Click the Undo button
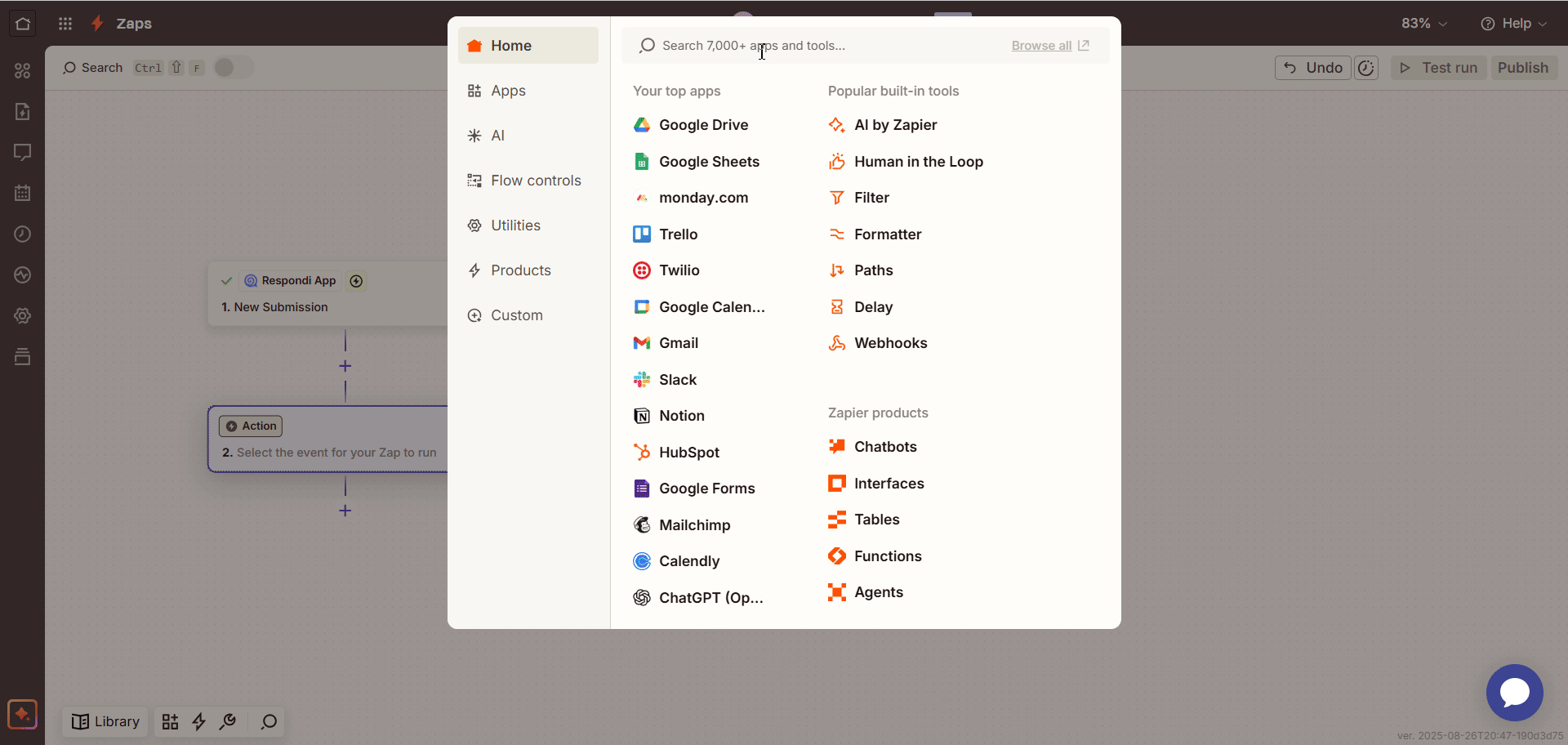The width and height of the screenshot is (1568, 745). point(1313,68)
